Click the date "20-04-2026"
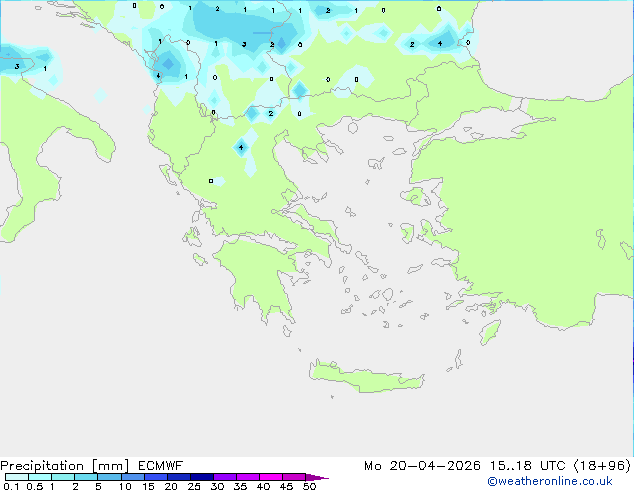This screenshot has height=490, width=634. click(435, 466)
